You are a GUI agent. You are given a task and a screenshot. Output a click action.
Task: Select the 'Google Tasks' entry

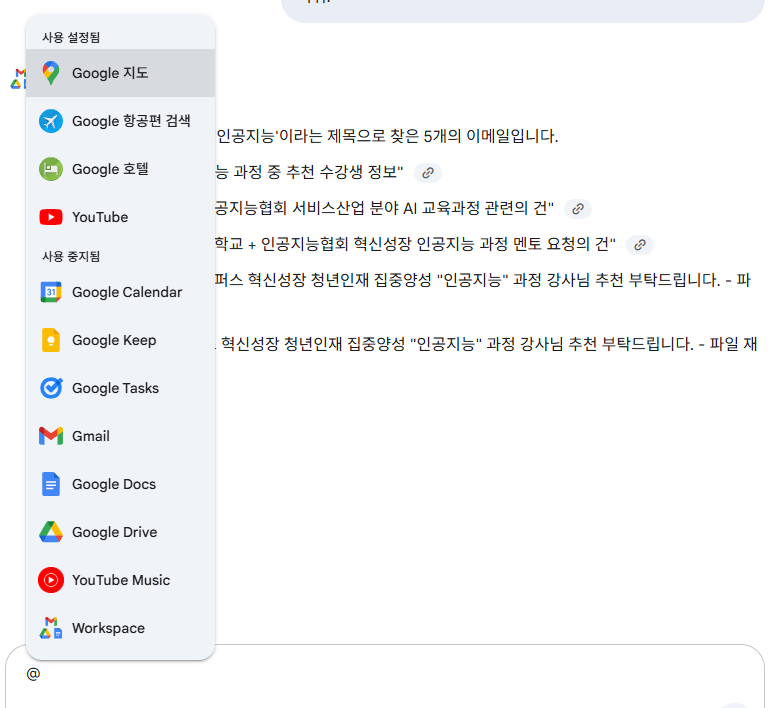pos(120,388)
